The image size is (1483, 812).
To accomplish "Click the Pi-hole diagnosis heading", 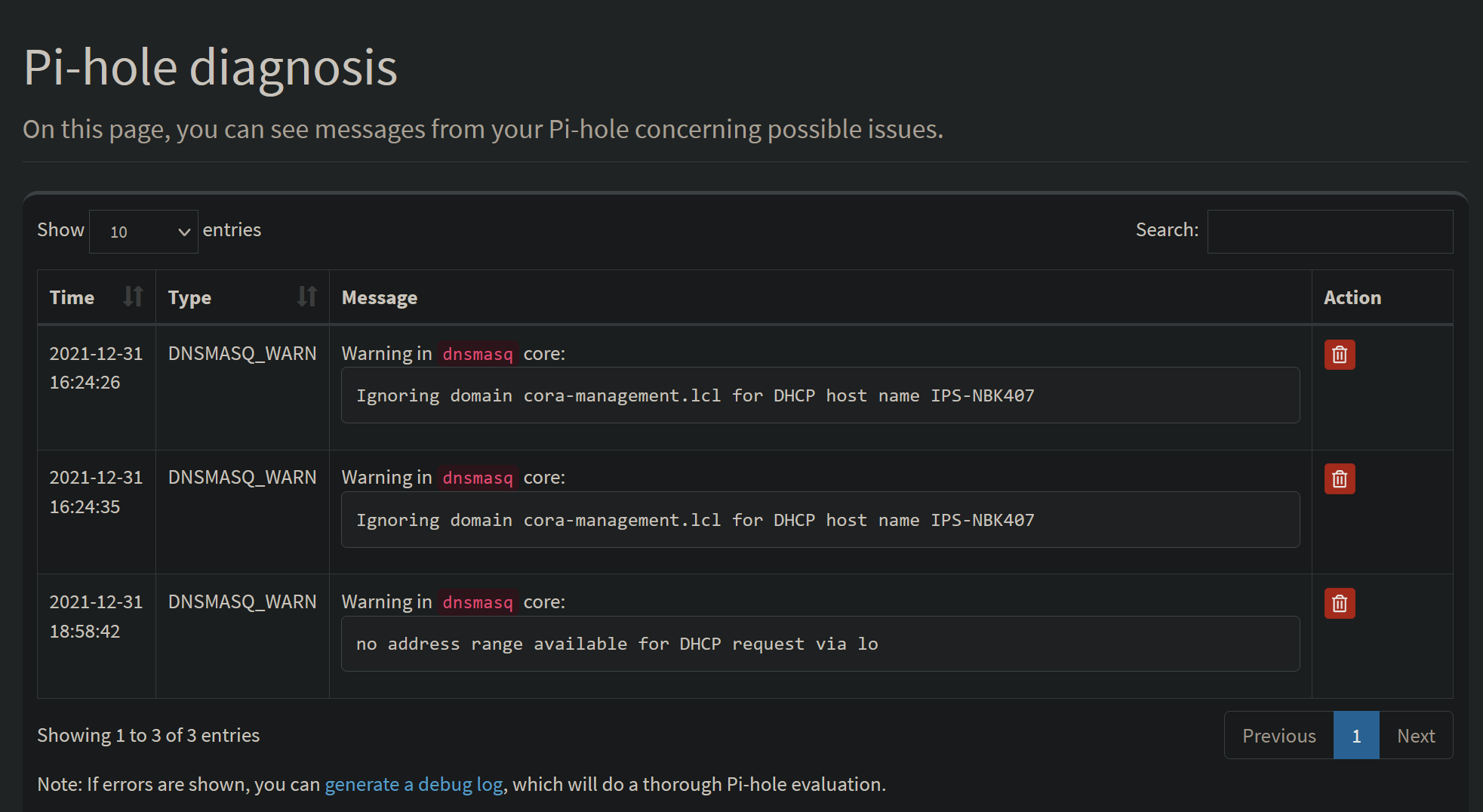I will [211, 68].
